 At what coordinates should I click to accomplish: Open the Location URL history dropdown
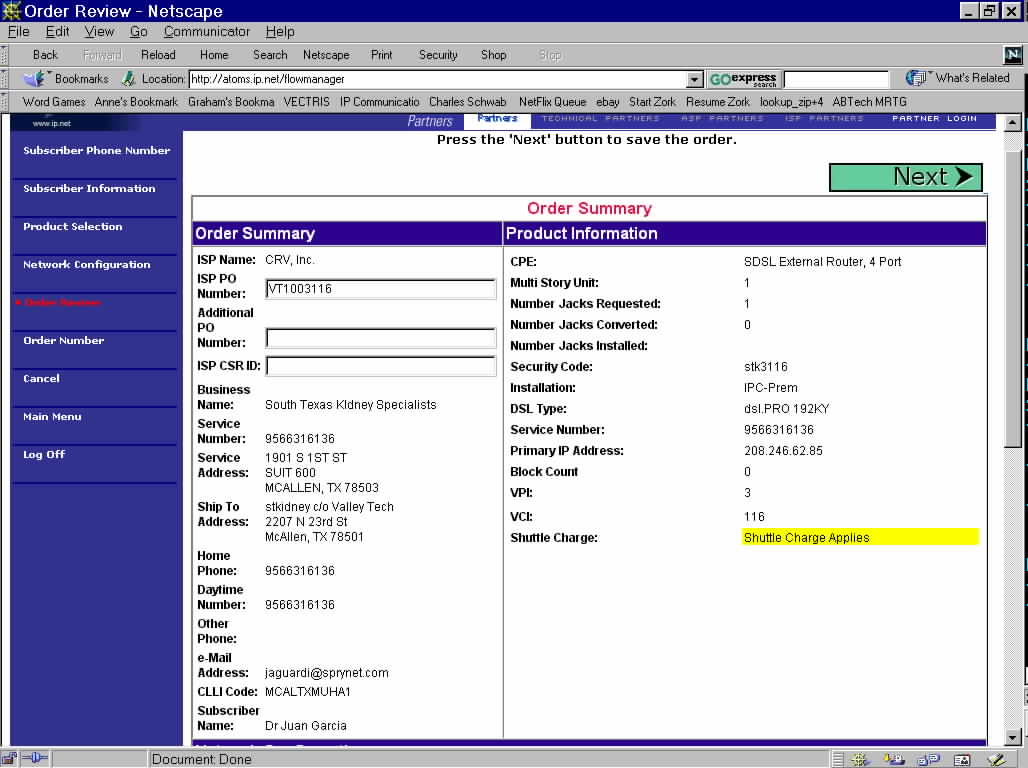coord(695,79)
